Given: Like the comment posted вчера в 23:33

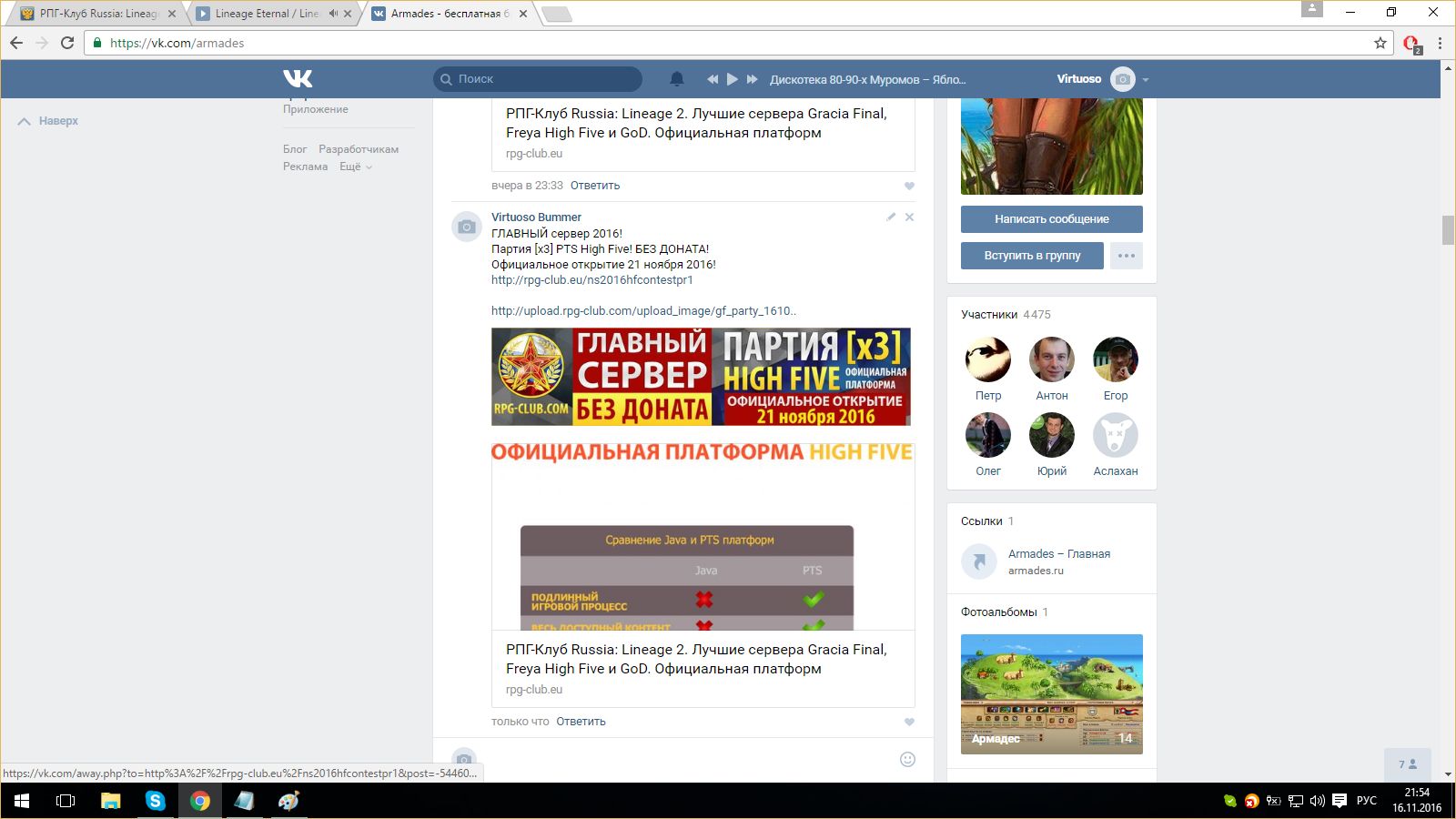Looking at the screenshot, I should tap(908, 186).
